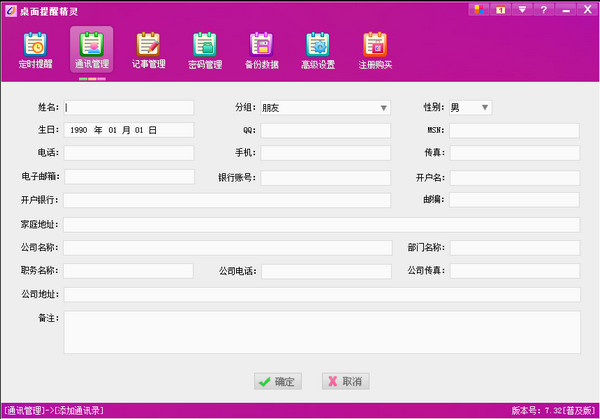Open the 备份数据 backup data module
600x419 pixels.
[x=261, y=50]
